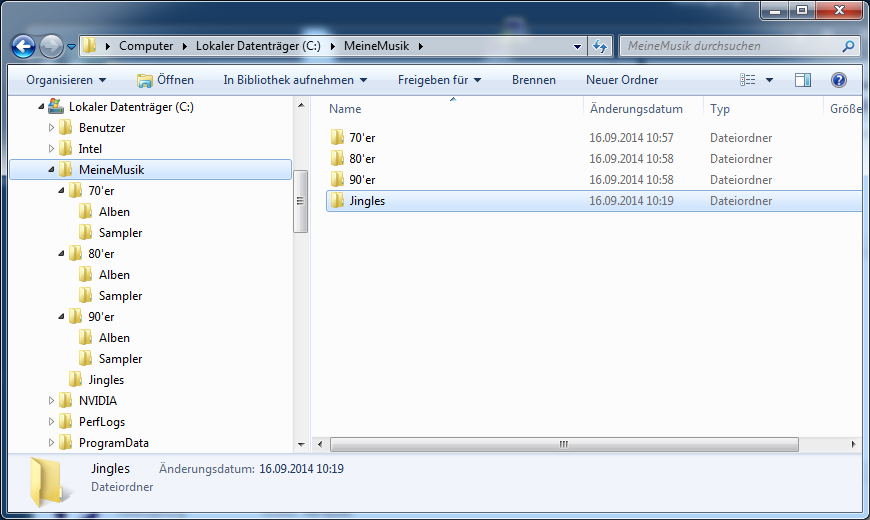The image size is (870, 520).
Task: Click date 16.09.2014 10:57 in file list
Action: pos(631,138)
